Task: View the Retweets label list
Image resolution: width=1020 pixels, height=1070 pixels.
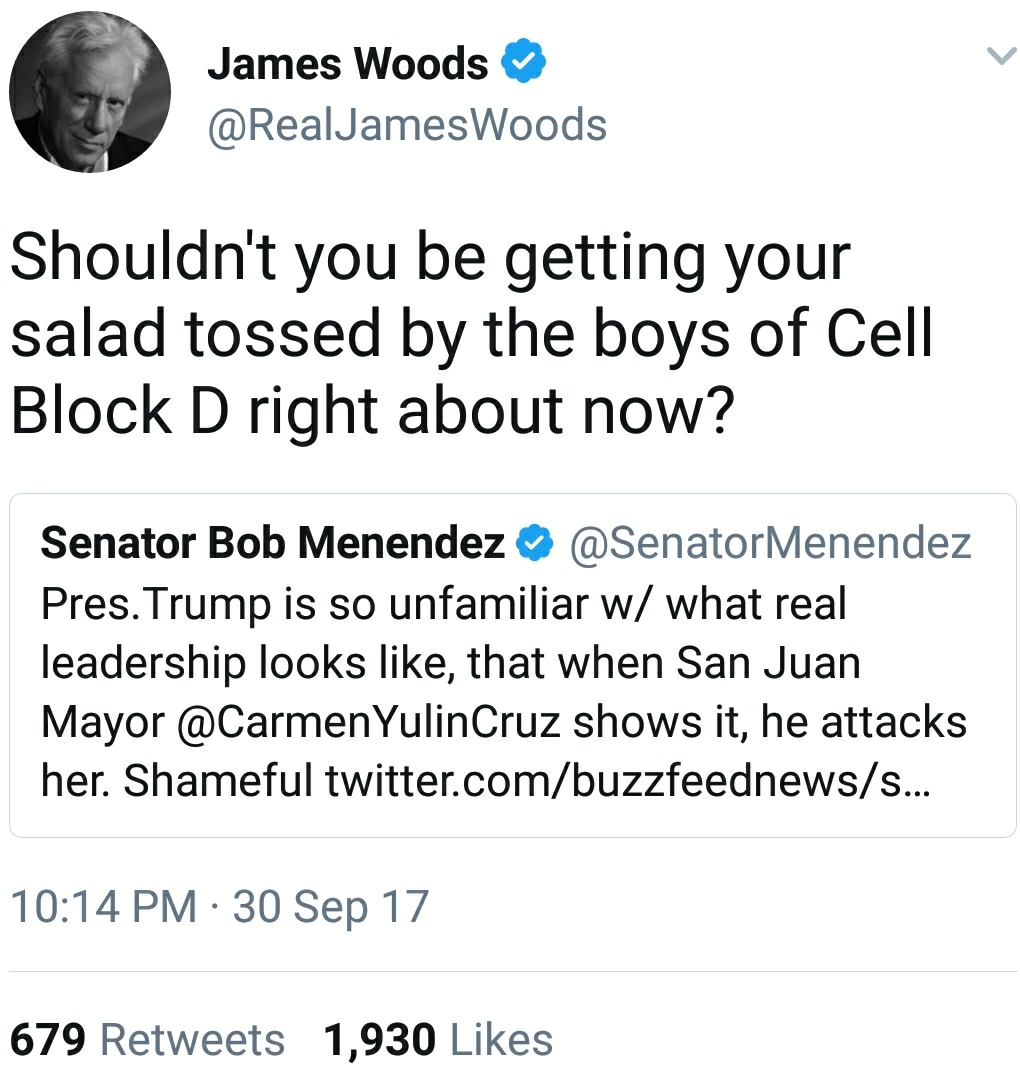Action: (x=192, y=1039)
